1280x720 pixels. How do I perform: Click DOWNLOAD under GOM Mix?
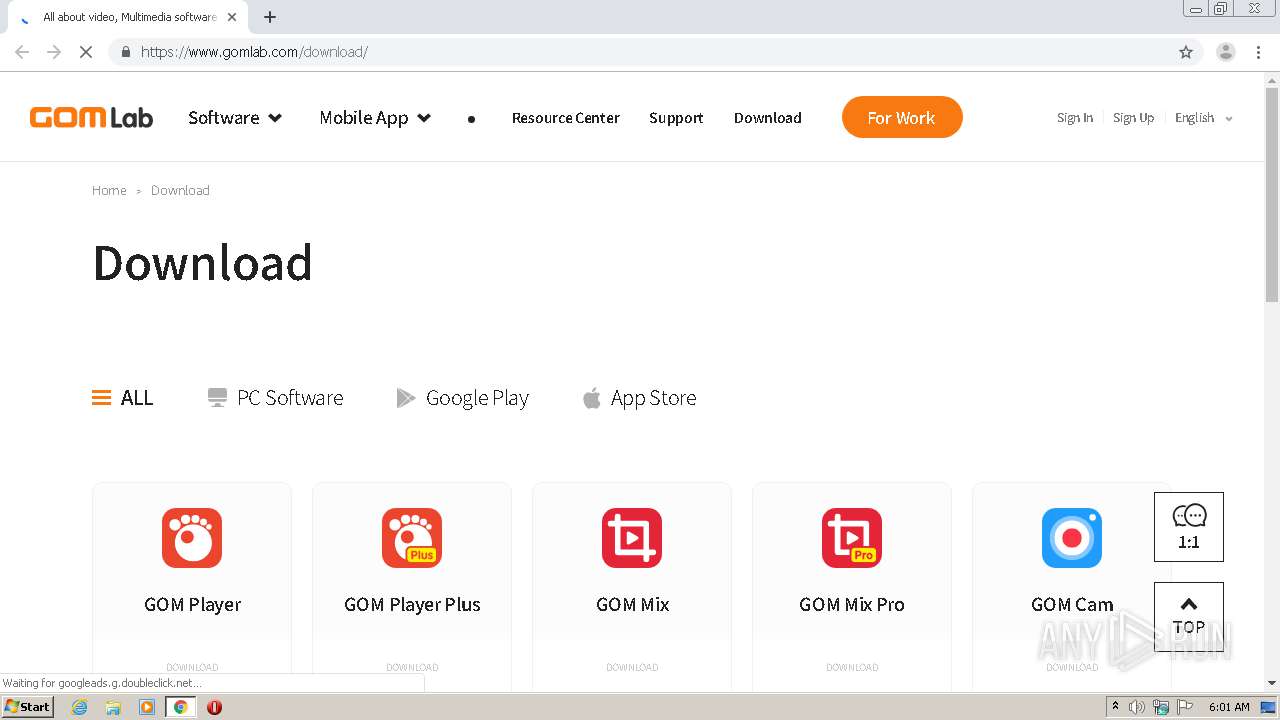[x=632, y=667]
